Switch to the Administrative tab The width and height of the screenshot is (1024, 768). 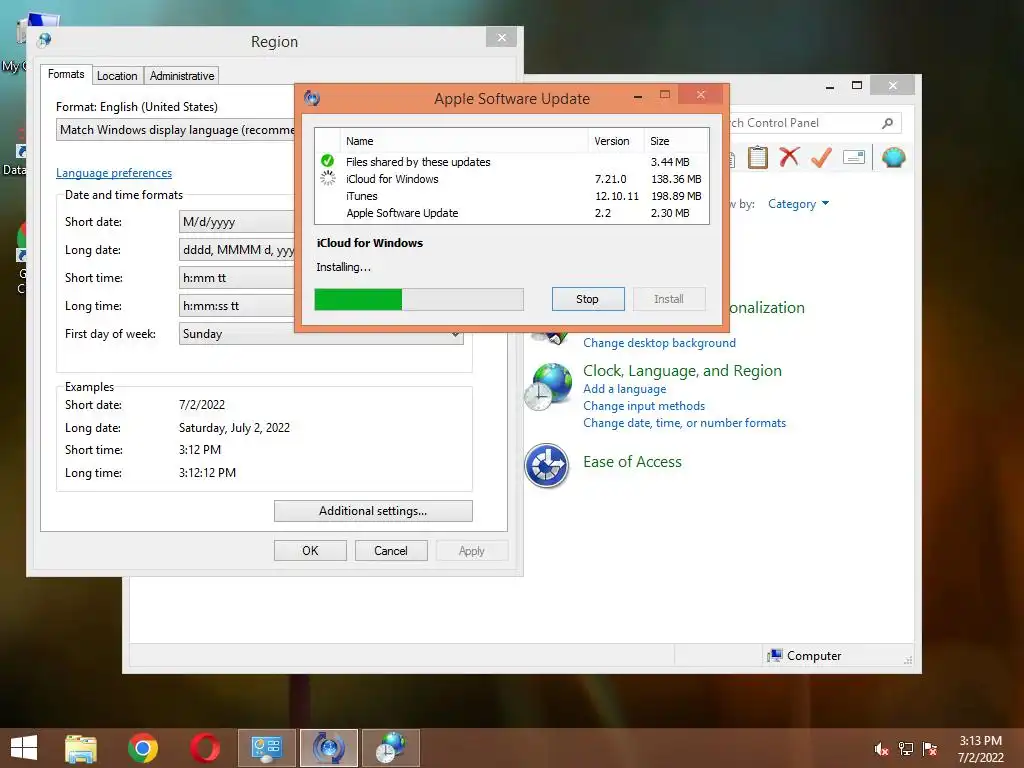coord(182,76)
